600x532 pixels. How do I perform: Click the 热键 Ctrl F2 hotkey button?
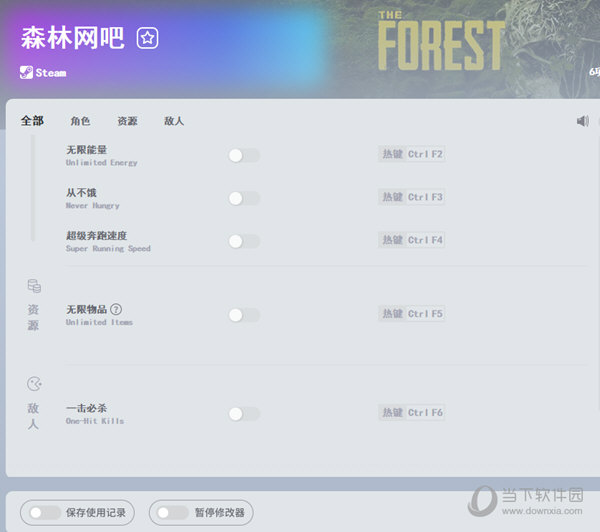412,154
